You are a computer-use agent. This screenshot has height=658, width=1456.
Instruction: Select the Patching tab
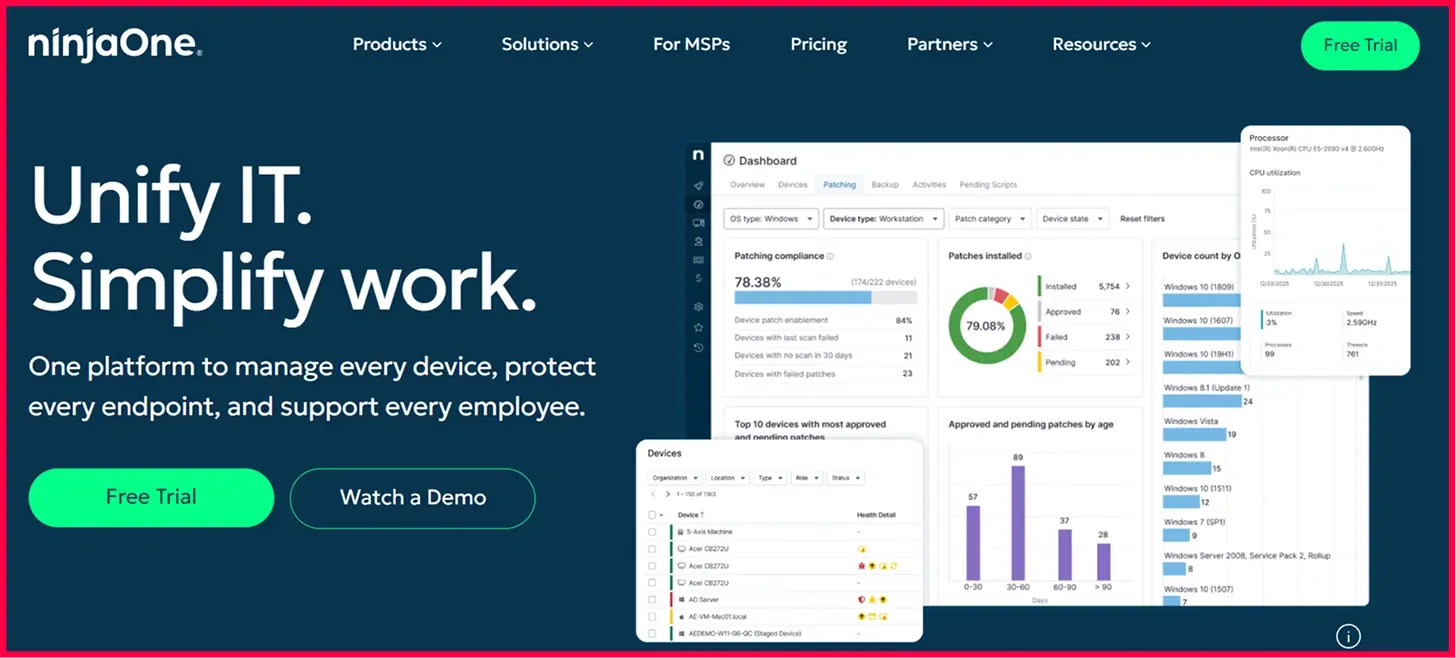point(839,185)
